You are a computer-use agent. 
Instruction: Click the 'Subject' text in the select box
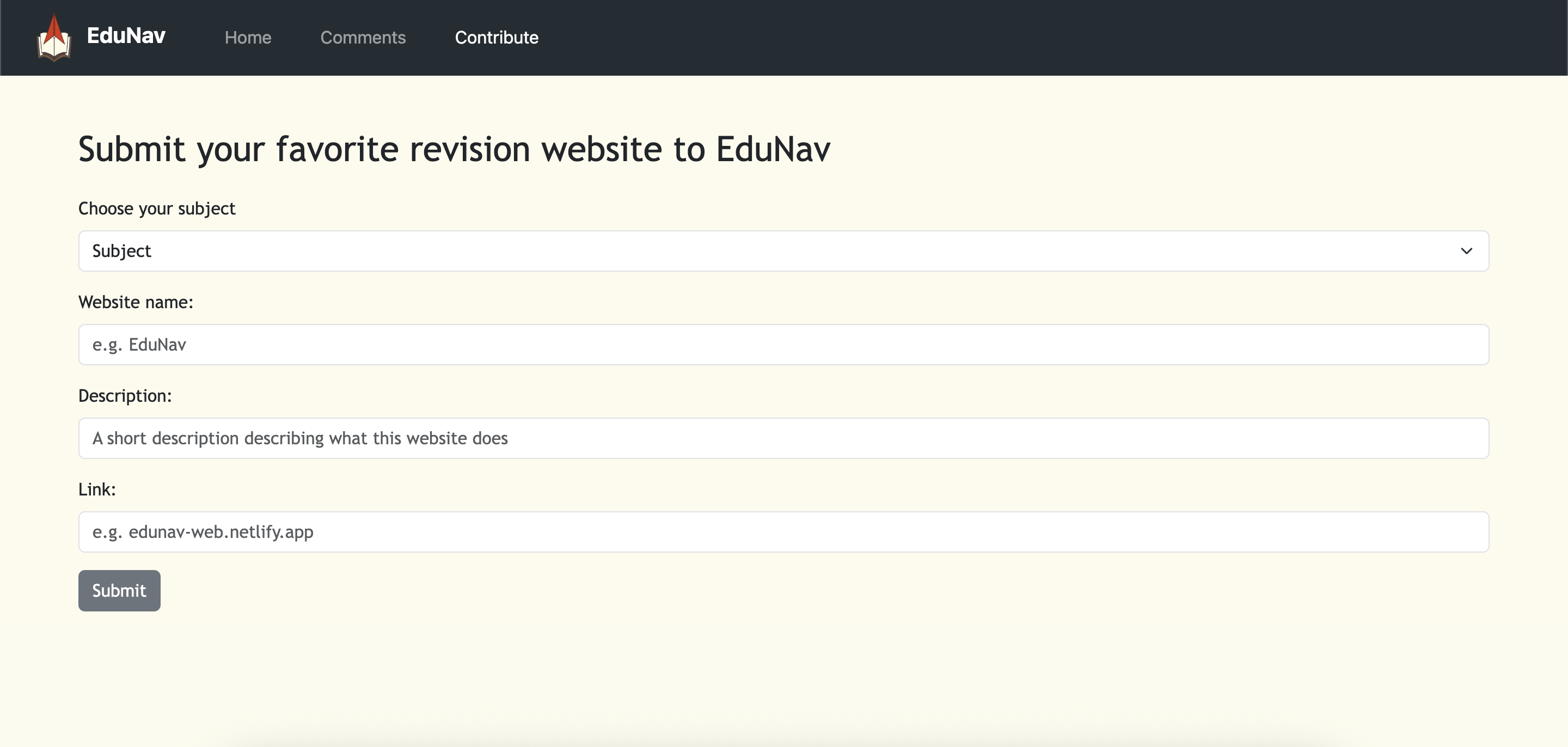(x=121, y=251)
